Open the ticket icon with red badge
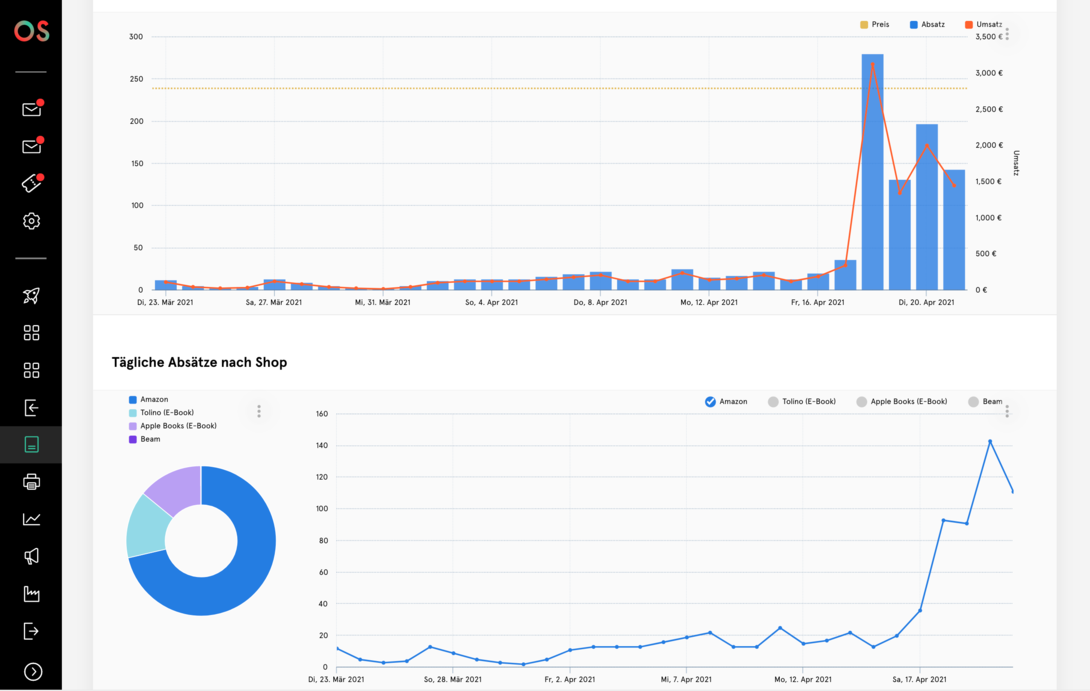 click(31, 184)
